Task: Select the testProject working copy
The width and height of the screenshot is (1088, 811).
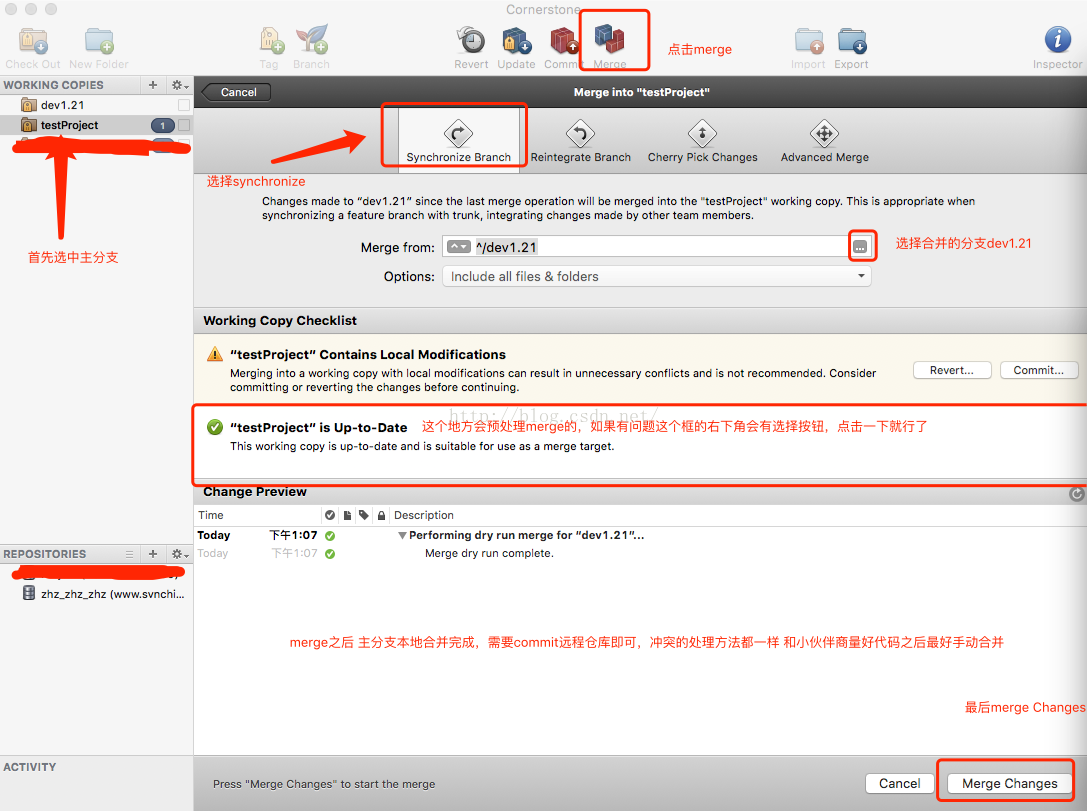Action: [x=97, y=125]
